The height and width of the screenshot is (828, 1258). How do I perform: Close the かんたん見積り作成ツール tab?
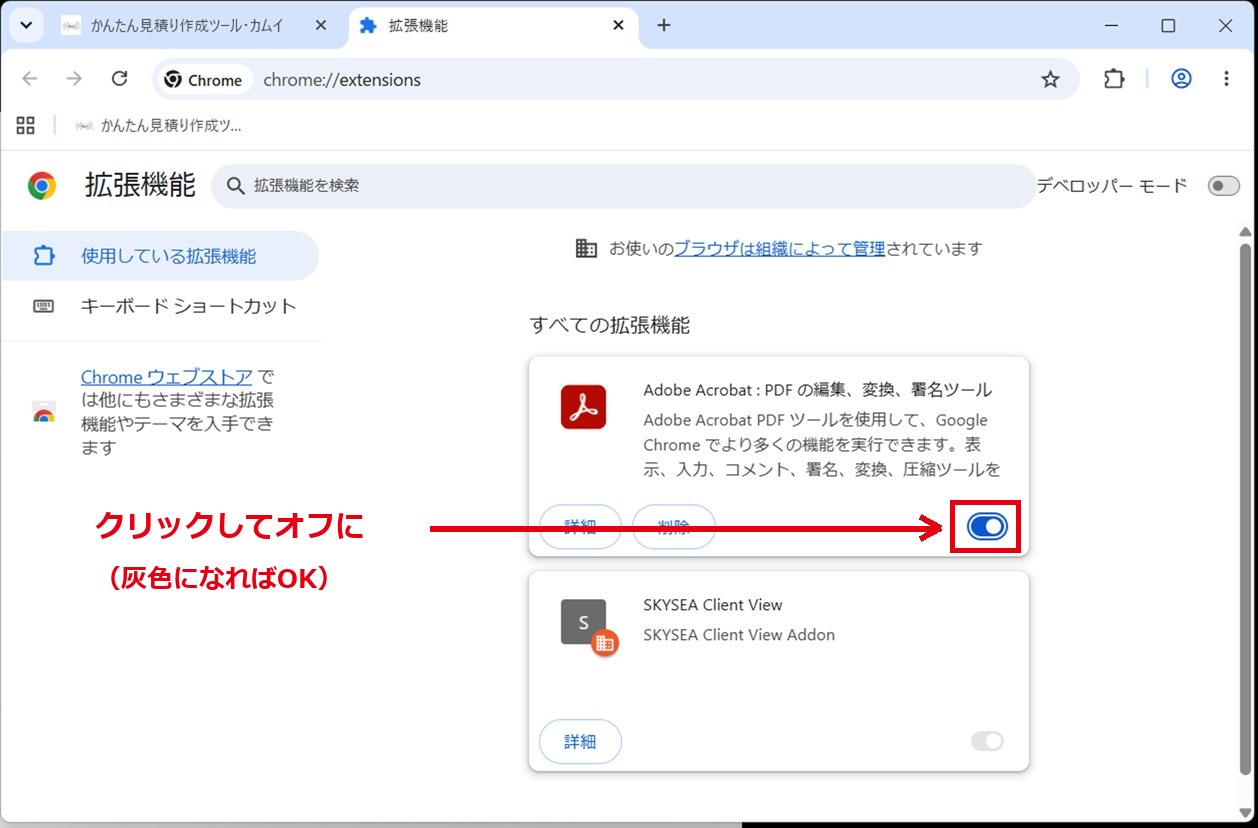click(321, 25)
